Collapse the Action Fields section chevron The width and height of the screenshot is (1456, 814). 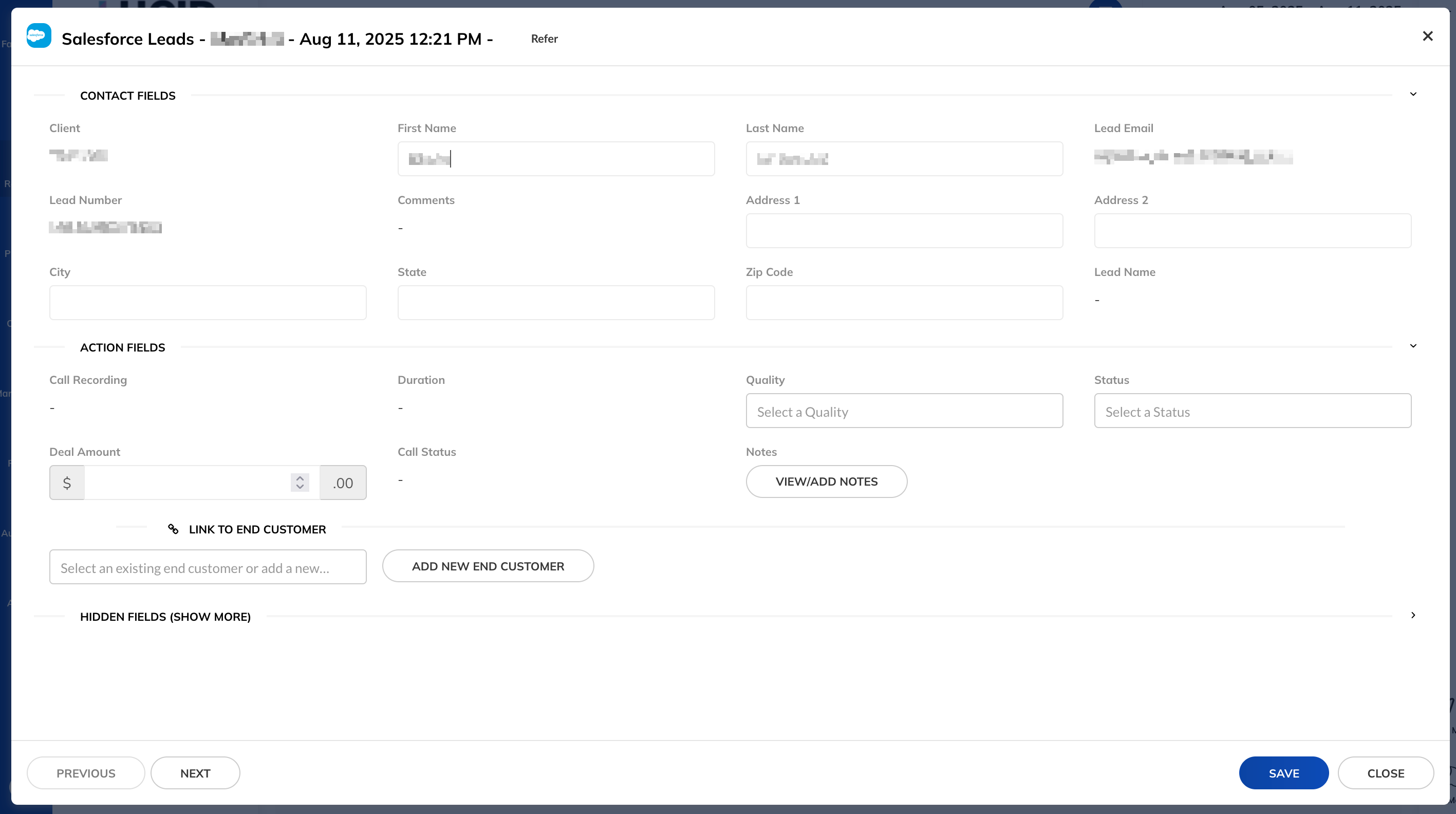pyautogui.click(x=1413, y=346)
